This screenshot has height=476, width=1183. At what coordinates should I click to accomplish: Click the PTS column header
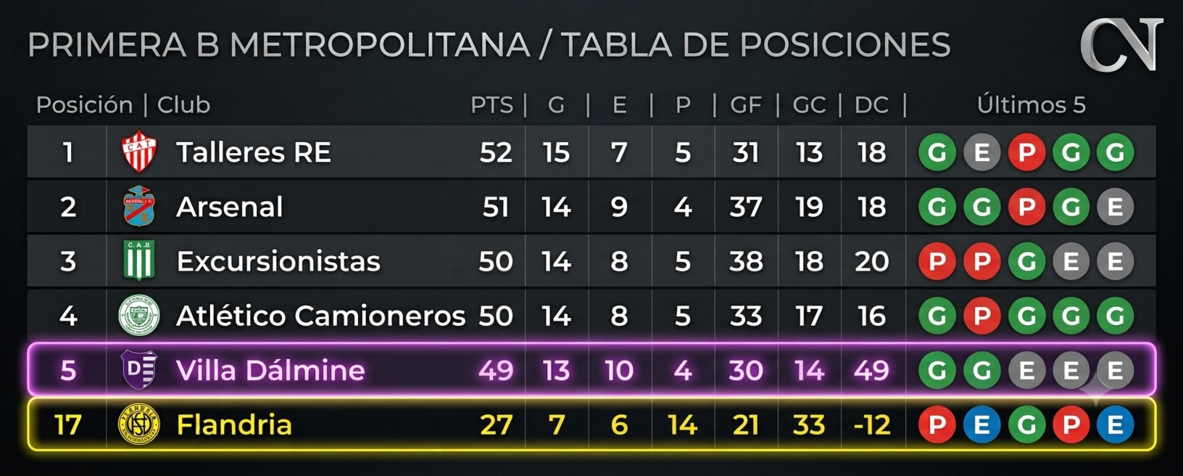pos(492,106)
